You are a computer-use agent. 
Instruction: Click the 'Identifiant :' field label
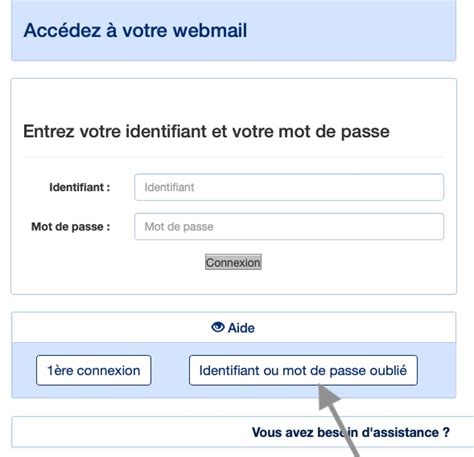pyautogui.click(x=80, y=187)
